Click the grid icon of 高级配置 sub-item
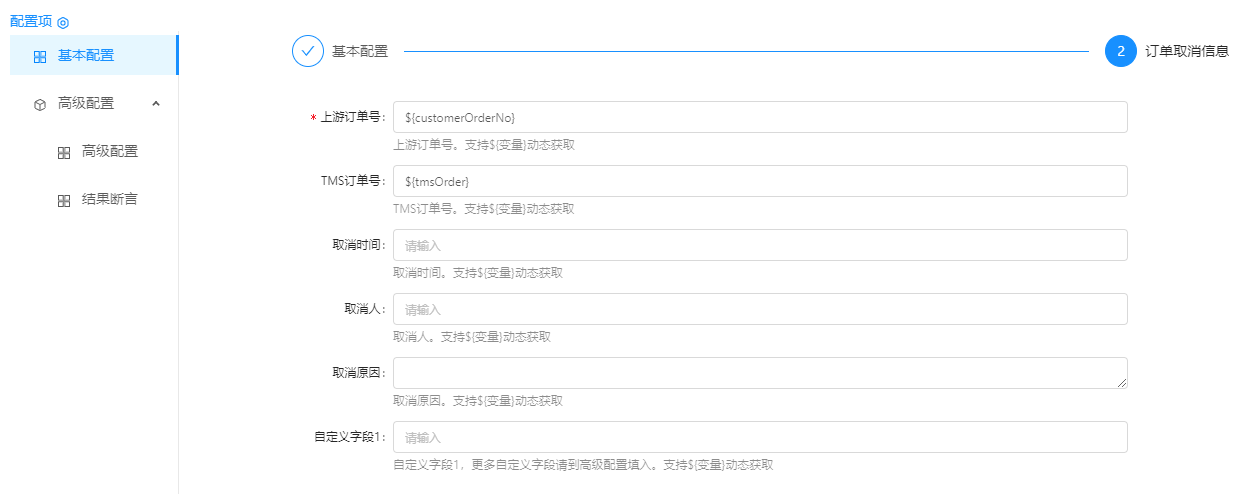Screen dimensions: 1250x494 click(64, 153)
